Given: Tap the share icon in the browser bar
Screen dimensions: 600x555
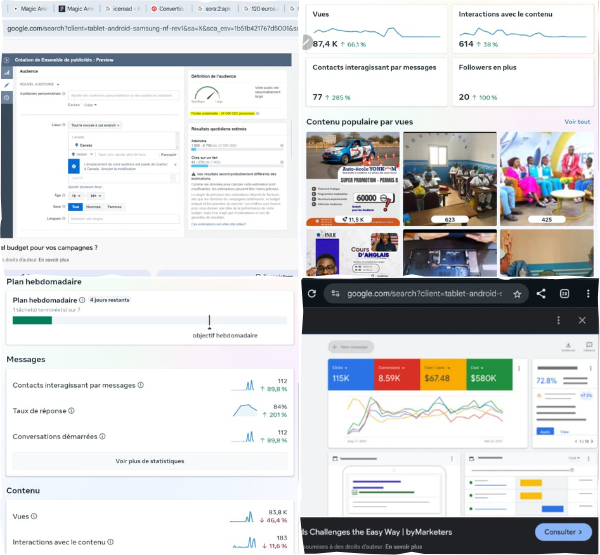Looking at the screenshot, I should 541,293.
